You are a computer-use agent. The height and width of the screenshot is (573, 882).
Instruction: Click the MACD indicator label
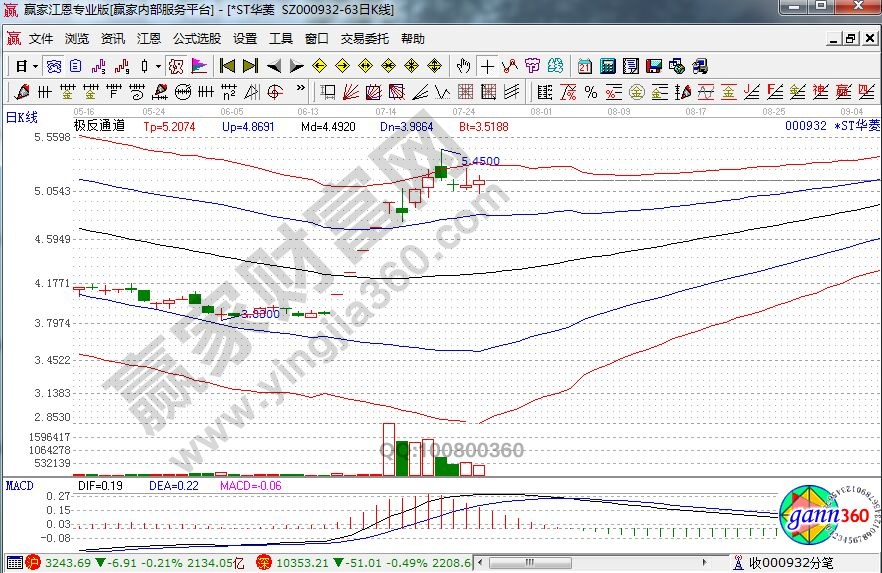coord(19,486)
